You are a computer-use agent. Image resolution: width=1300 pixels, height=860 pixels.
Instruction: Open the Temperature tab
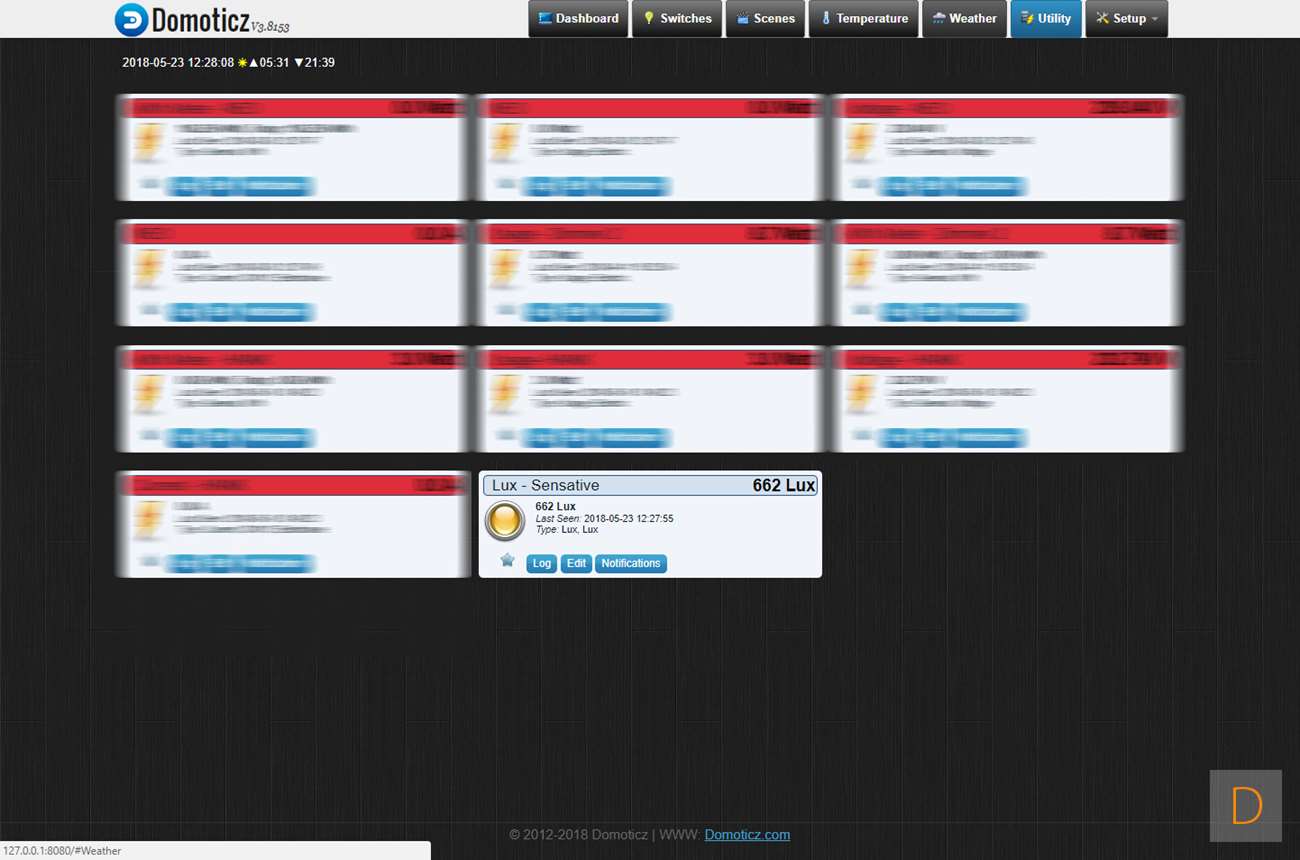pyautogui.click(x=863, y=19)
